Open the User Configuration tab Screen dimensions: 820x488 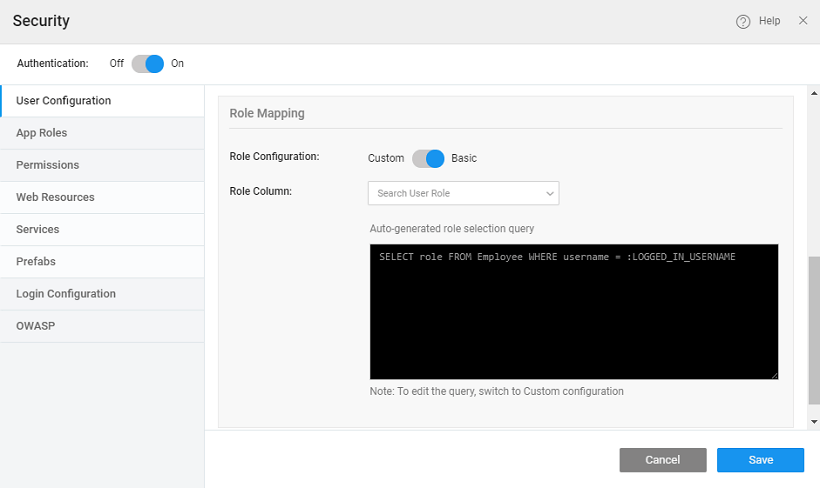(63, 101)
